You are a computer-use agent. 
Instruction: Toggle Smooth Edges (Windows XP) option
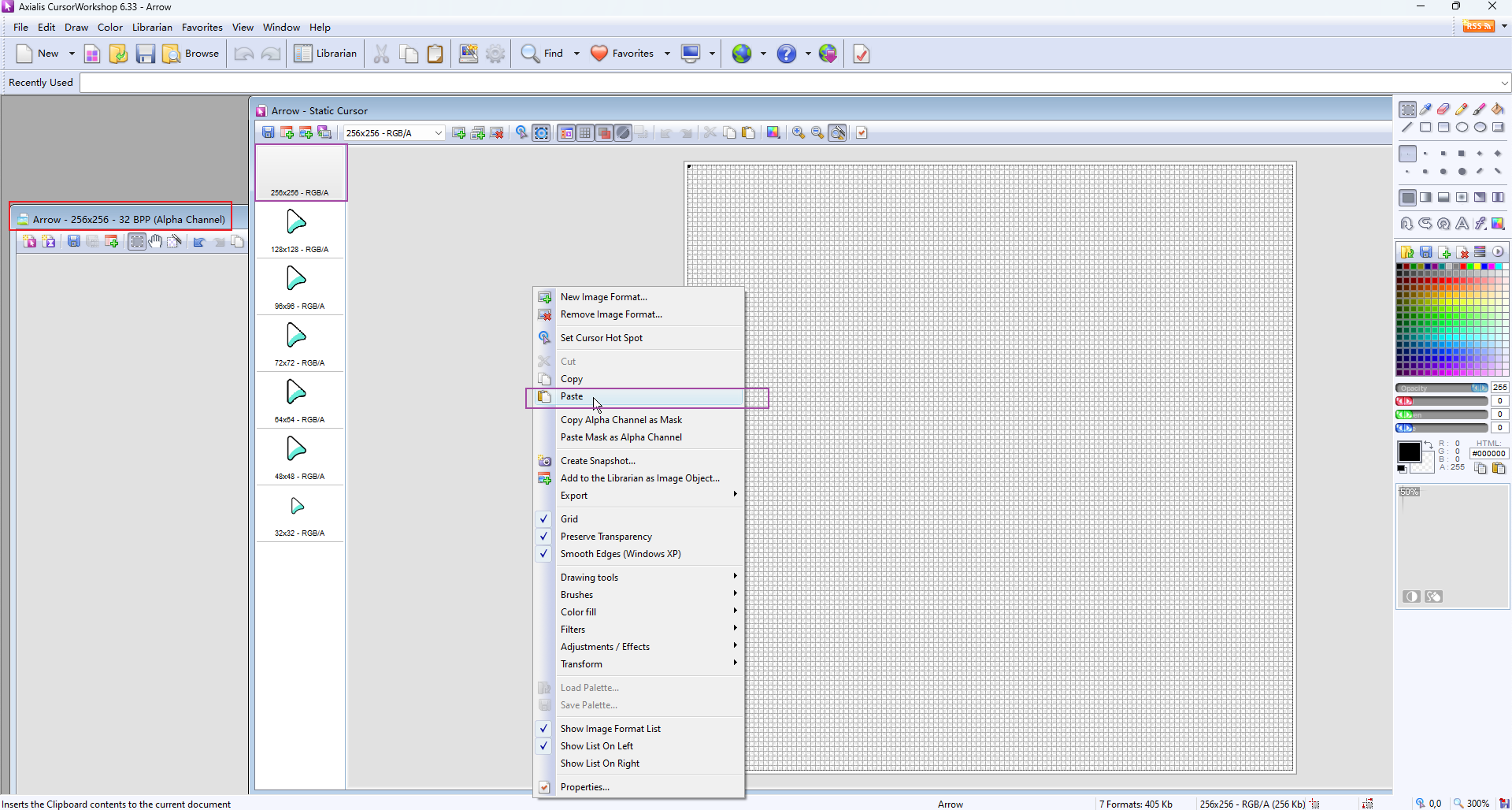[x=620, y=554]
